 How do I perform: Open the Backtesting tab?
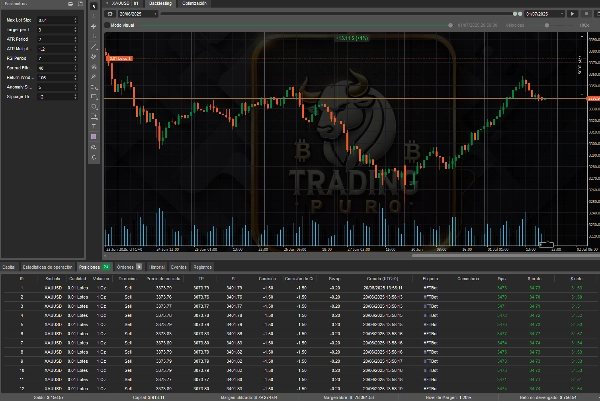pos(160,4)
